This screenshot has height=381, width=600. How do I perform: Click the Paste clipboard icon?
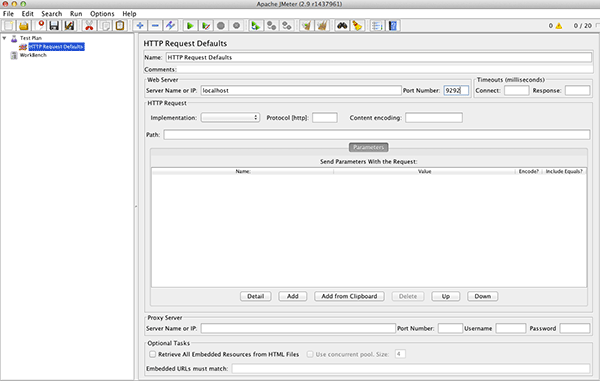point(120,26)
